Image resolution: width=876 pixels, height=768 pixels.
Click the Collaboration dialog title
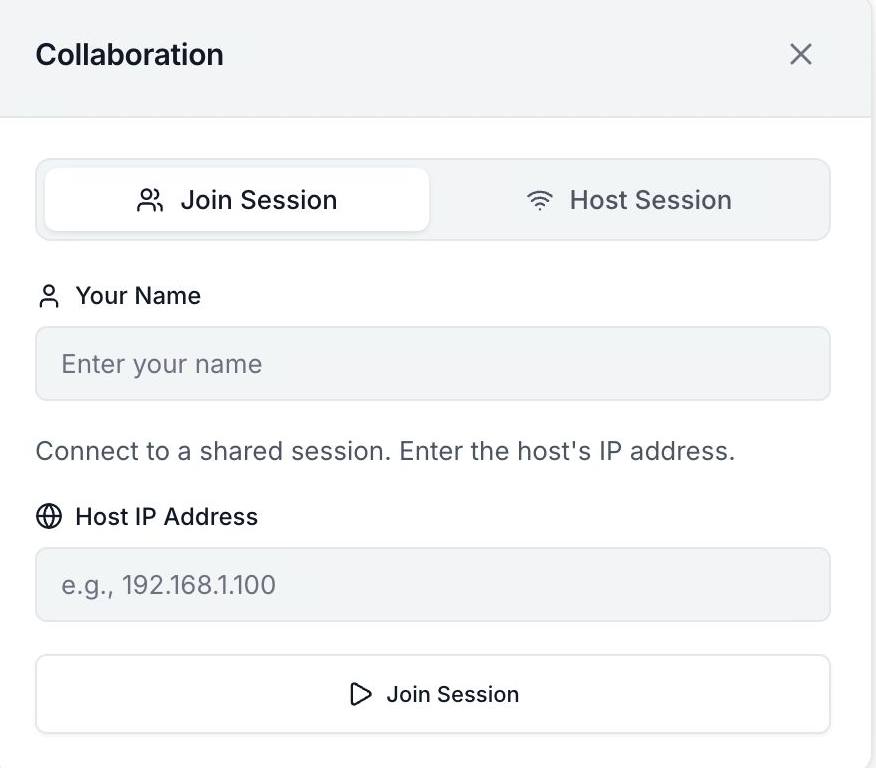click(129, 54)
